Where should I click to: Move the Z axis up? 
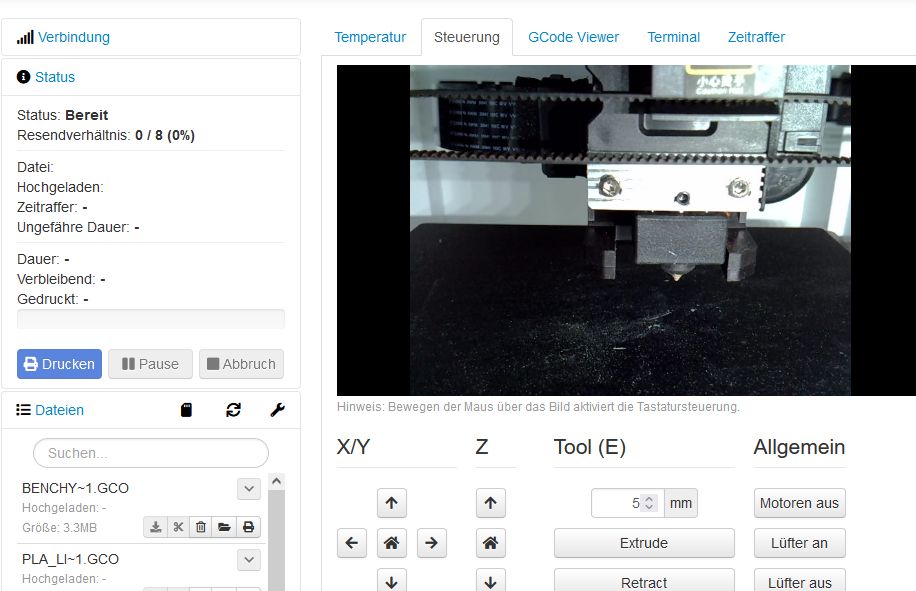click(490, 503)
